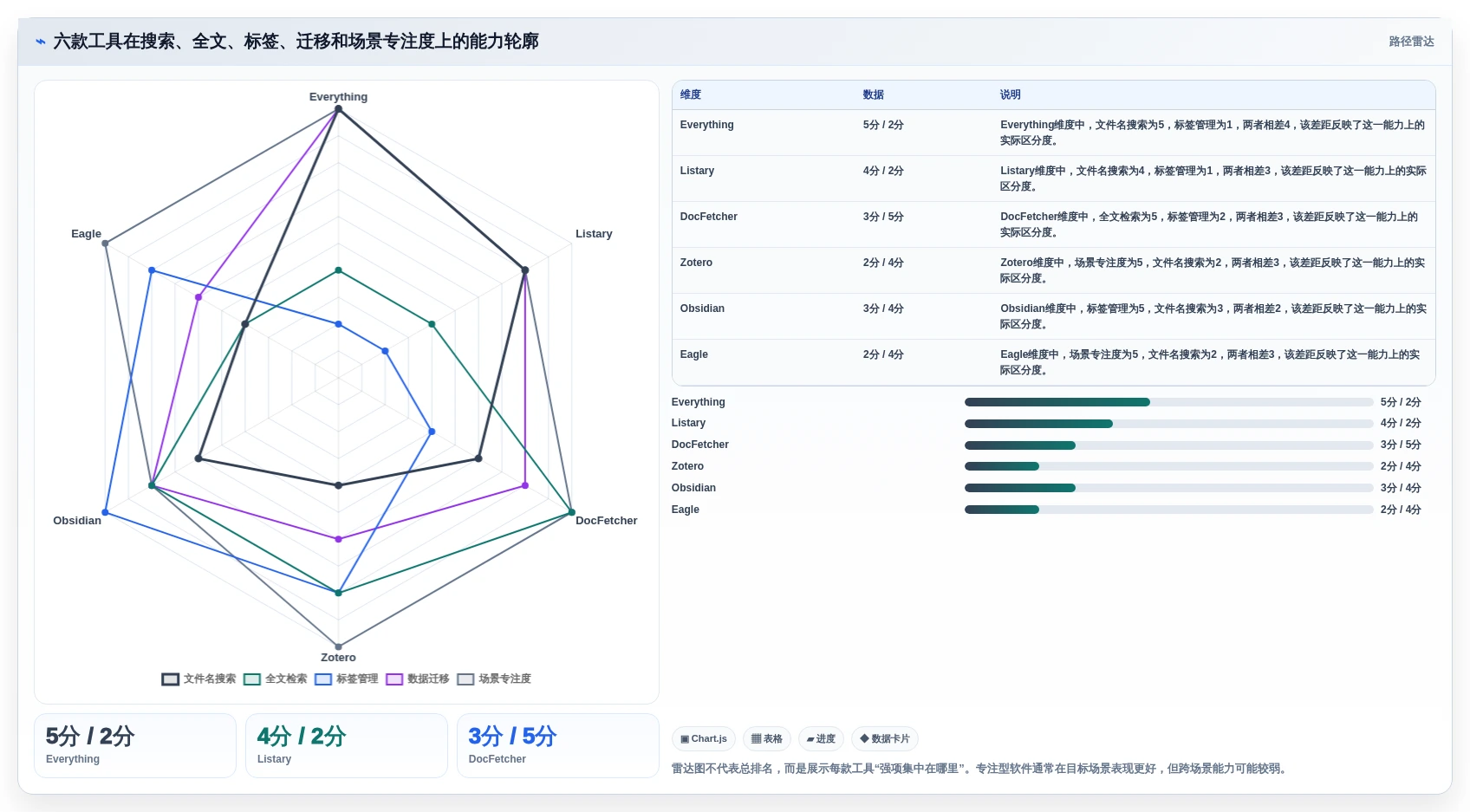Click the 进度 tag chip
Image resolution: width=1470 pixels, height=812 pixels.
click(821, 739)
